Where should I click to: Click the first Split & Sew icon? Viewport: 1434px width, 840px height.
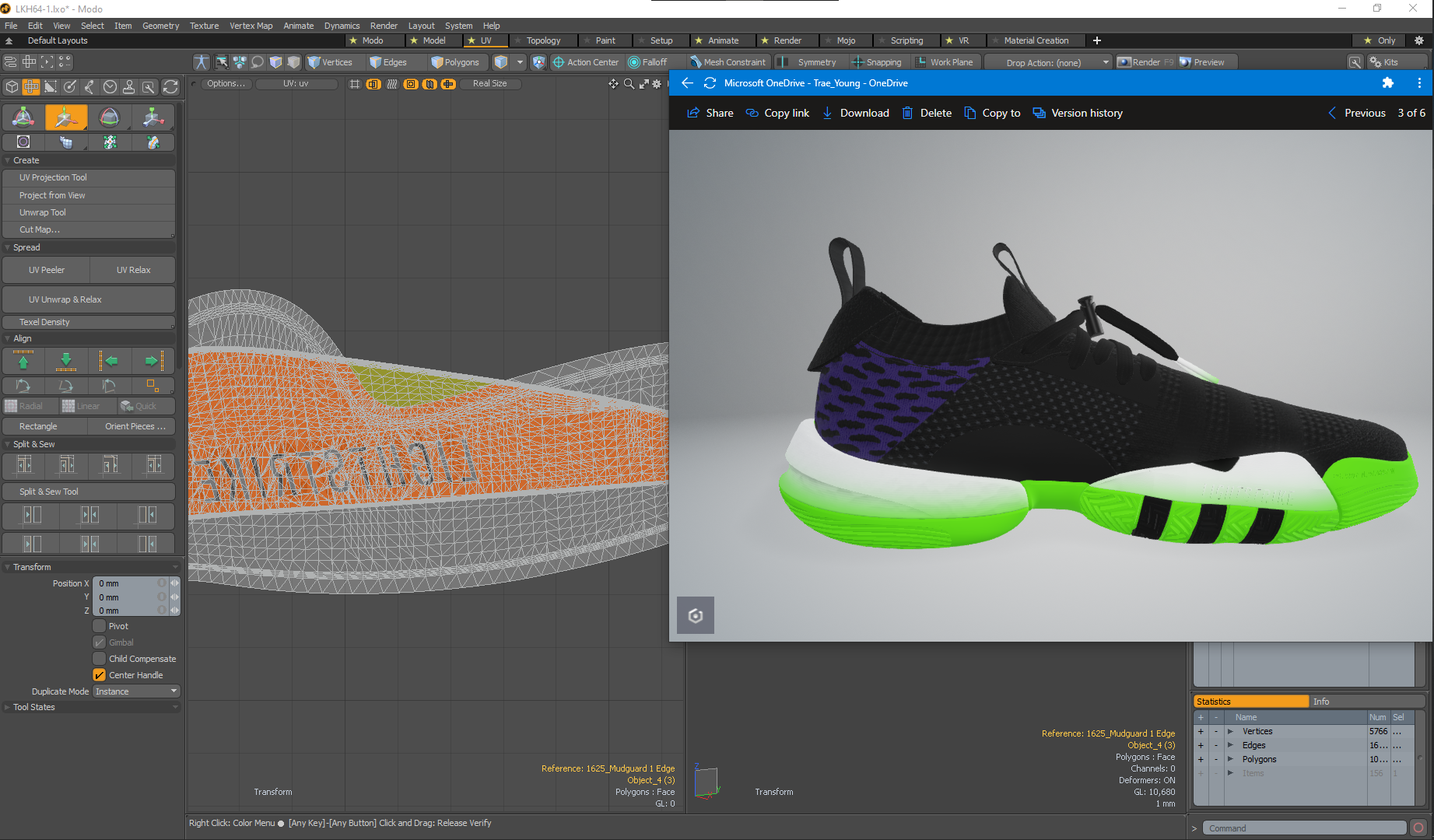coord(24,465)
